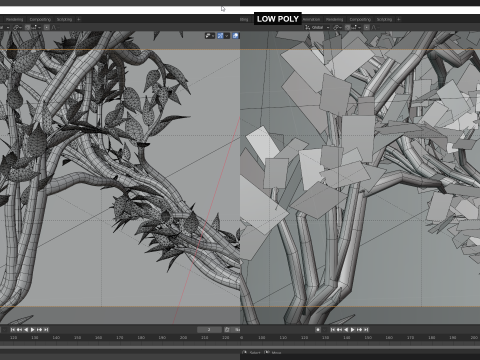This screenshot has width=480, height=360.
Task: Jump to next keyframe in left timeline
Action: click(39, 330)
